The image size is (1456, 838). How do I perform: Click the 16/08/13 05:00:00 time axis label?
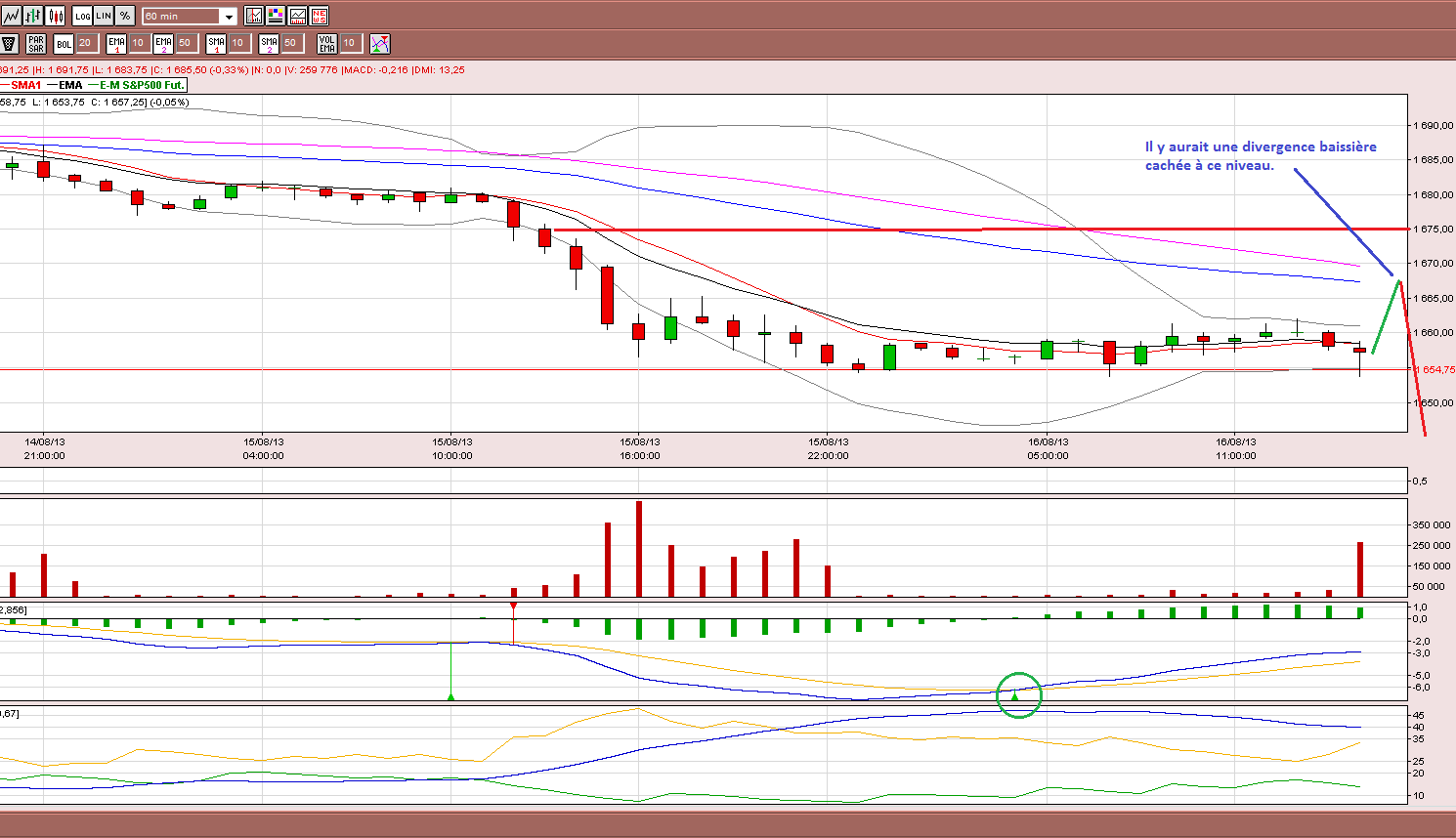(1049, 448)
